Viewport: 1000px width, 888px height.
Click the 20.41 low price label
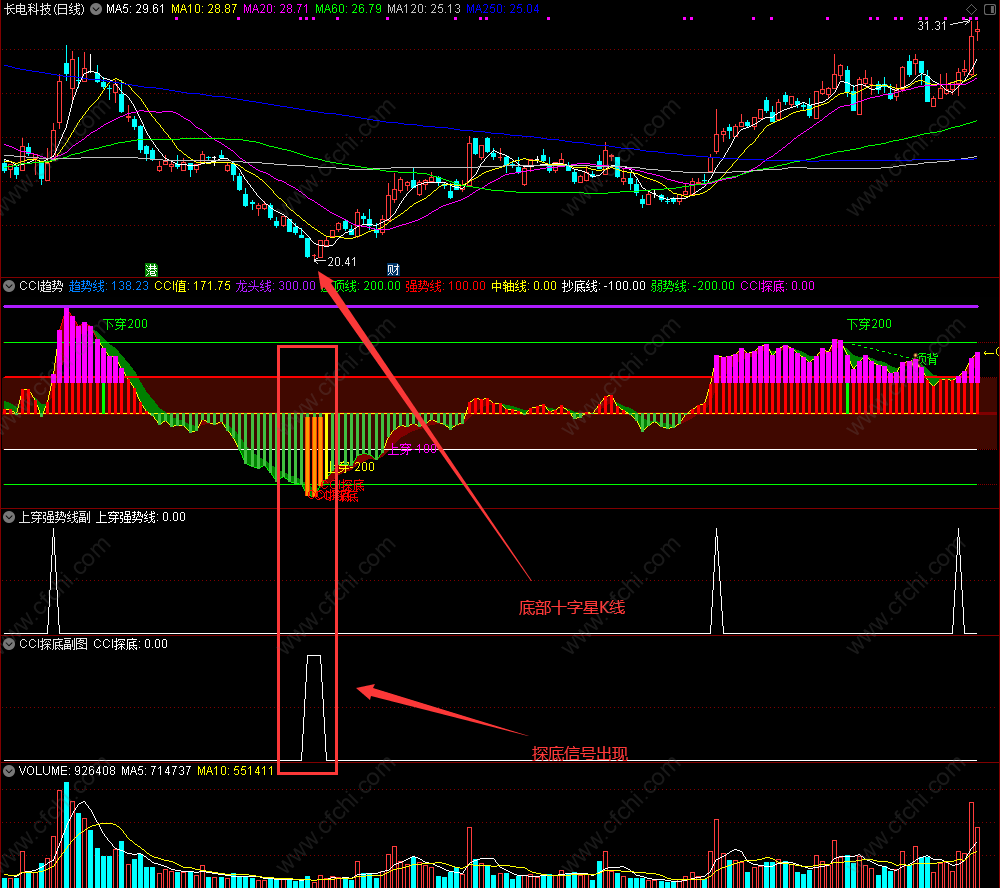[342, 262]
